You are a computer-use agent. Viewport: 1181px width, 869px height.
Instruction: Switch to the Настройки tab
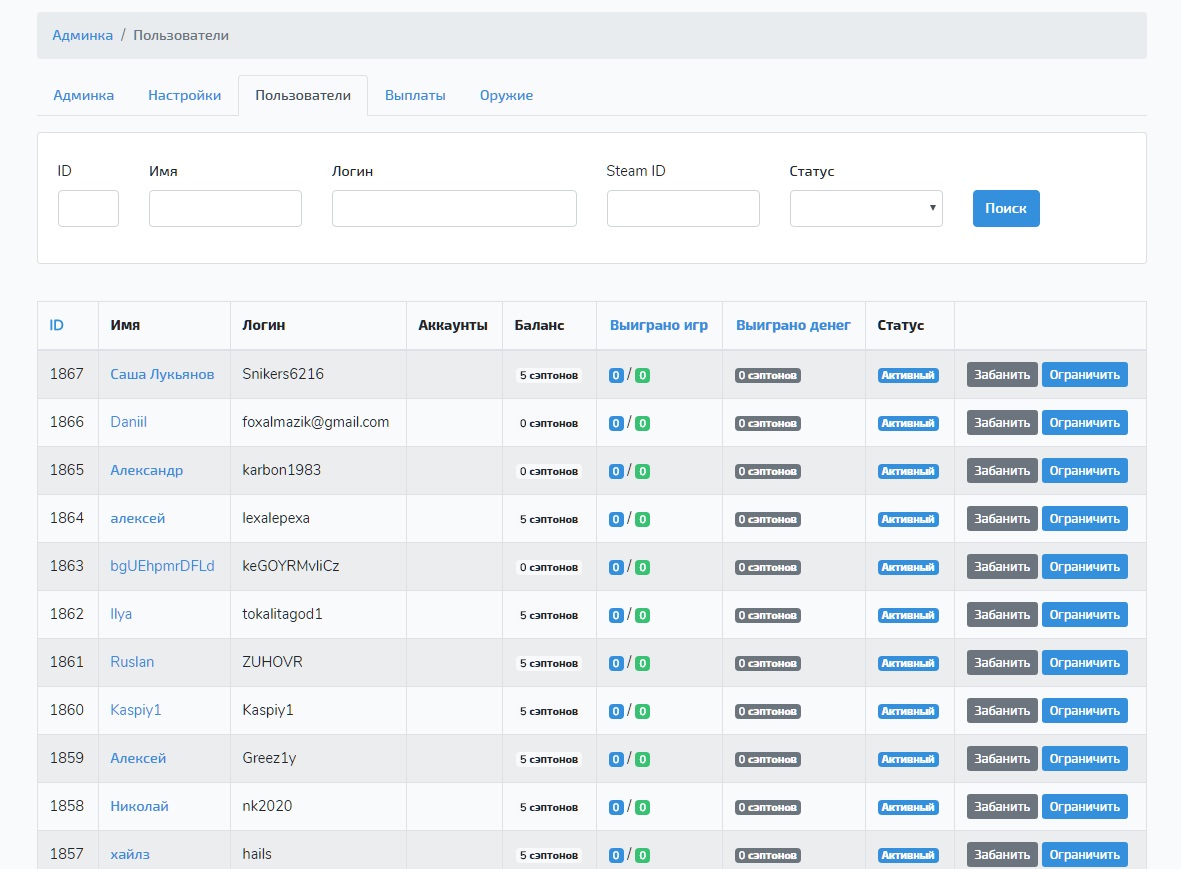[x=185, y=96]
